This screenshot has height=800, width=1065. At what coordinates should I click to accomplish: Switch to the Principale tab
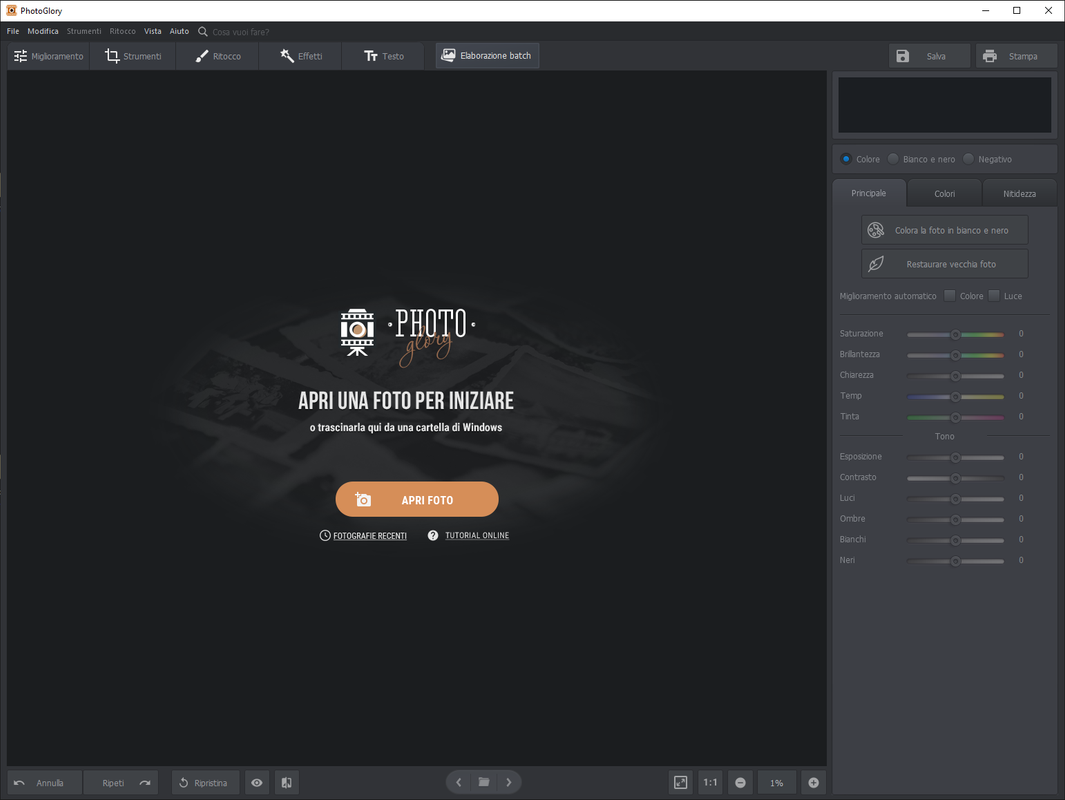(x=869, y=194)
